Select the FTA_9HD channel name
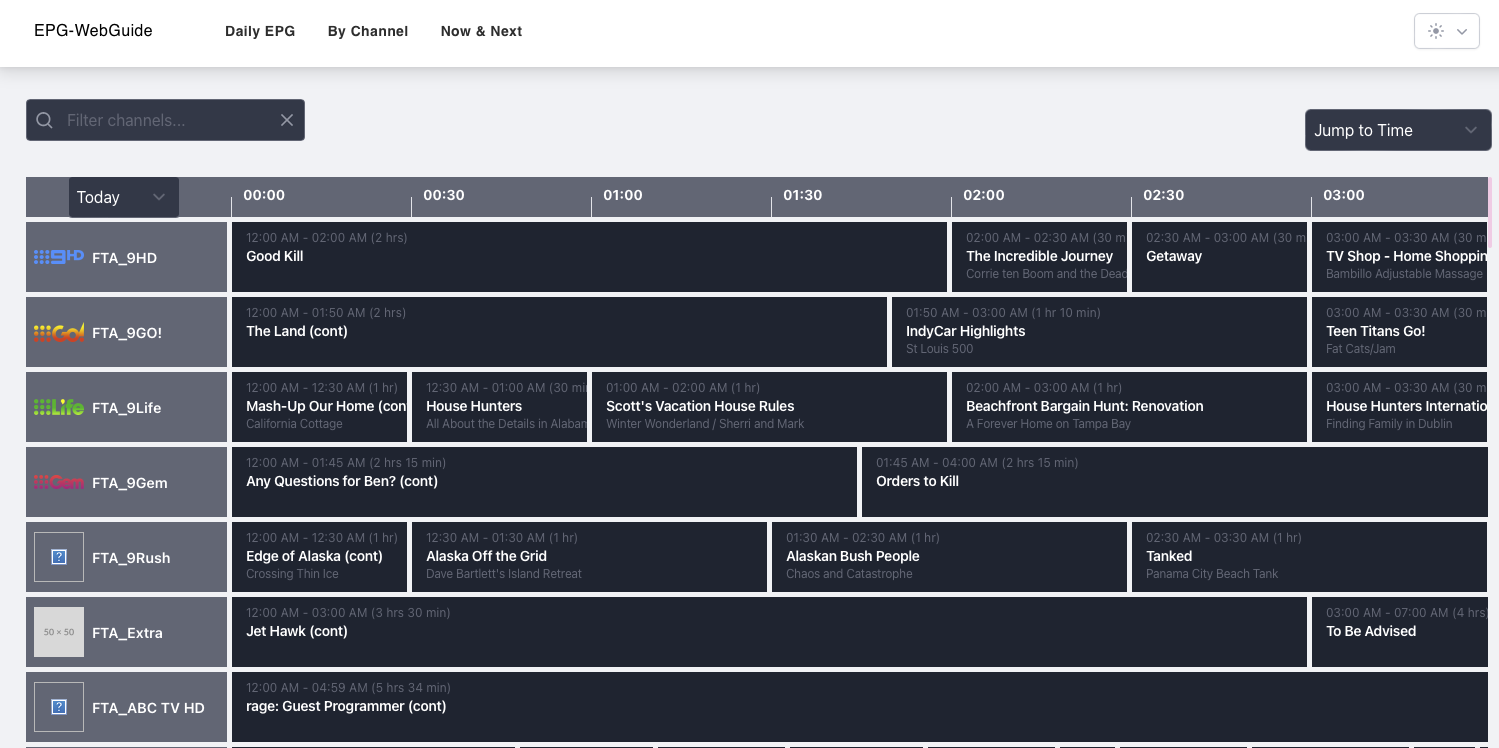This screenshot has height=748, width=1499. [124, 258]
